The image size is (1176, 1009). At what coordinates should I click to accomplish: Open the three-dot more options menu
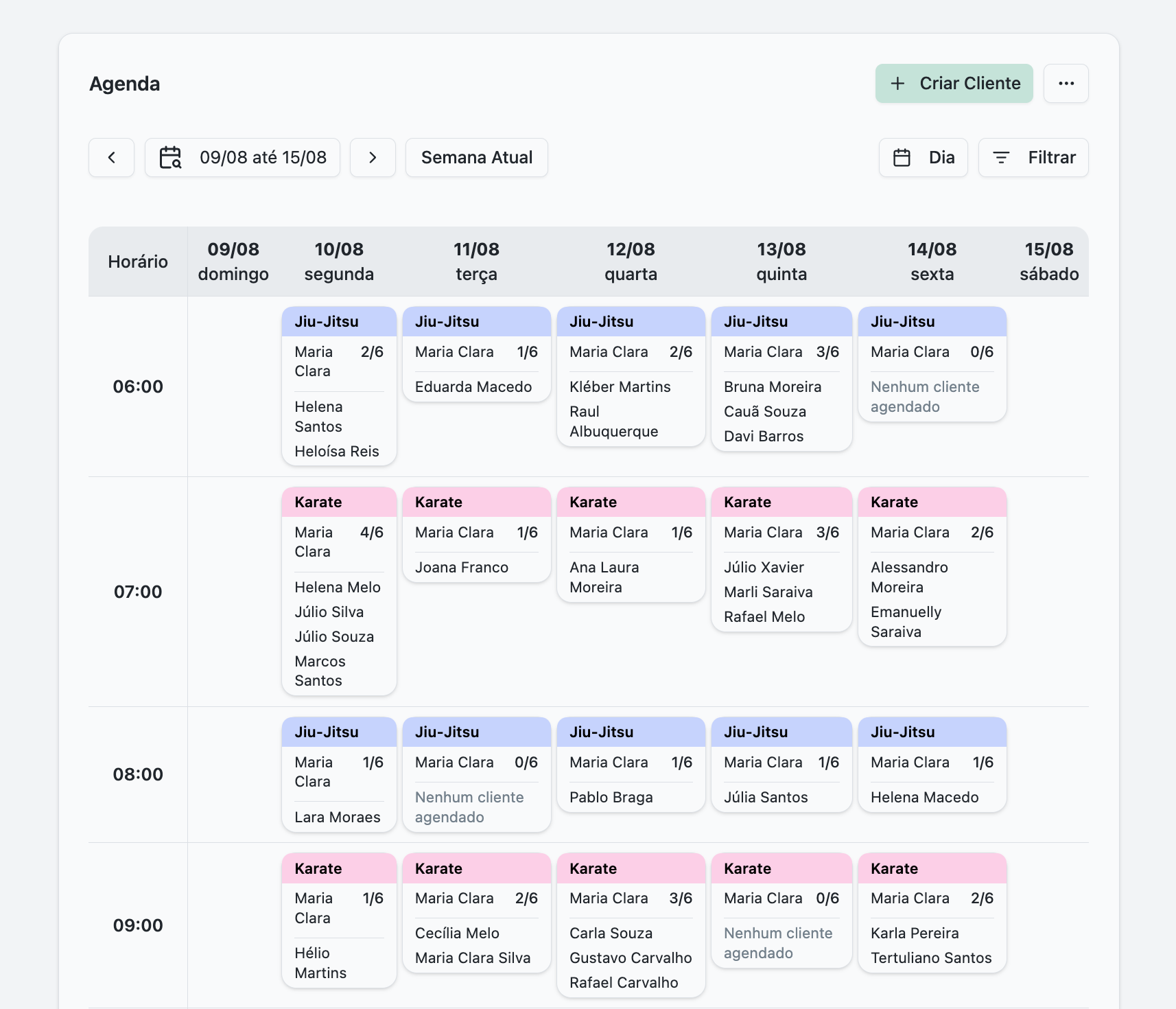(x=1066, y=83)
